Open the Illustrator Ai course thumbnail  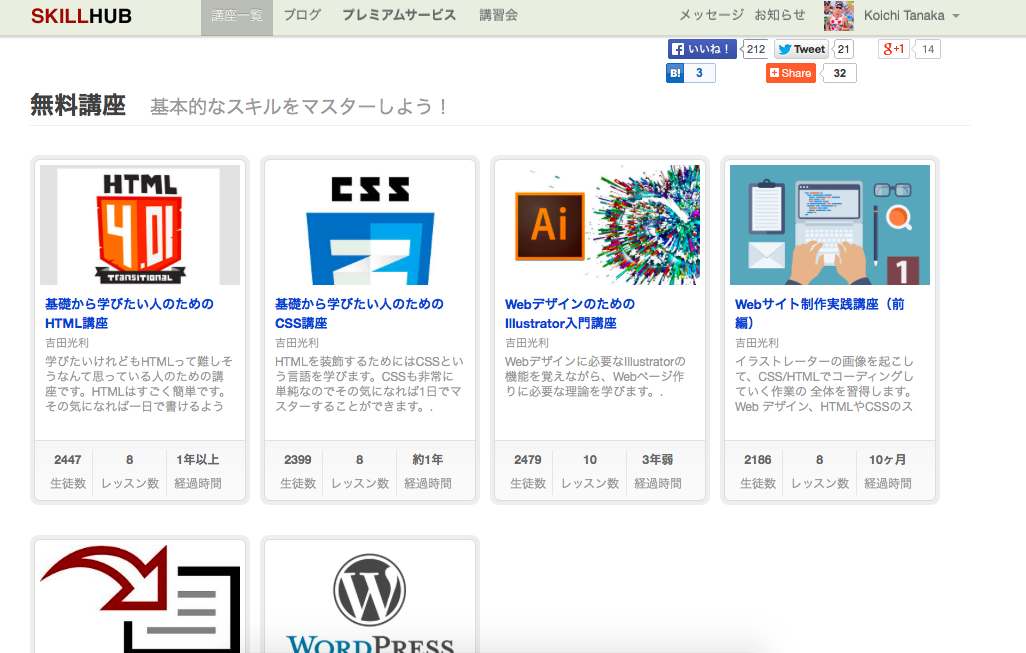tap(599, 223)
